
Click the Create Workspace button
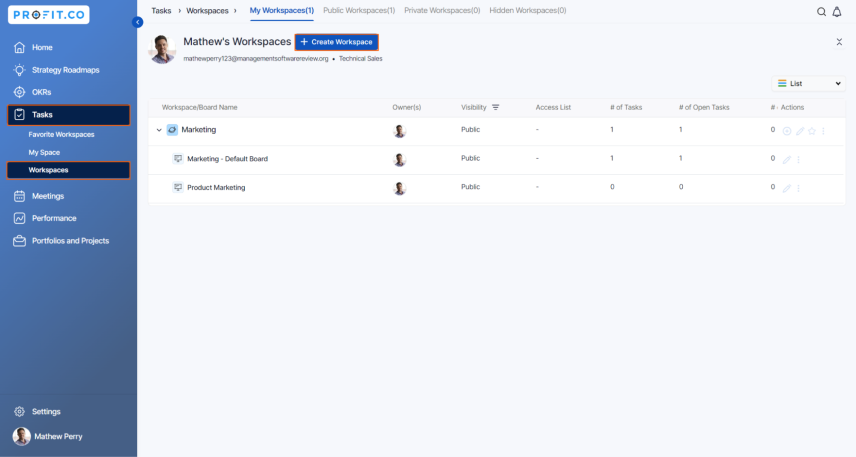[336, 42]
